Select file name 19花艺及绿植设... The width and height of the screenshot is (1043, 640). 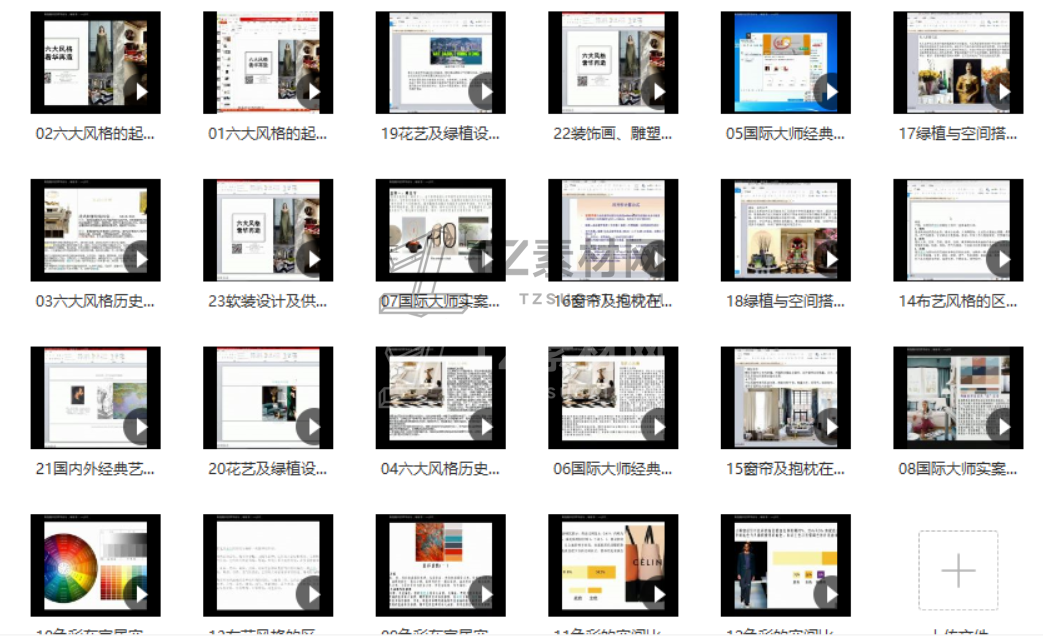(440, 134)
